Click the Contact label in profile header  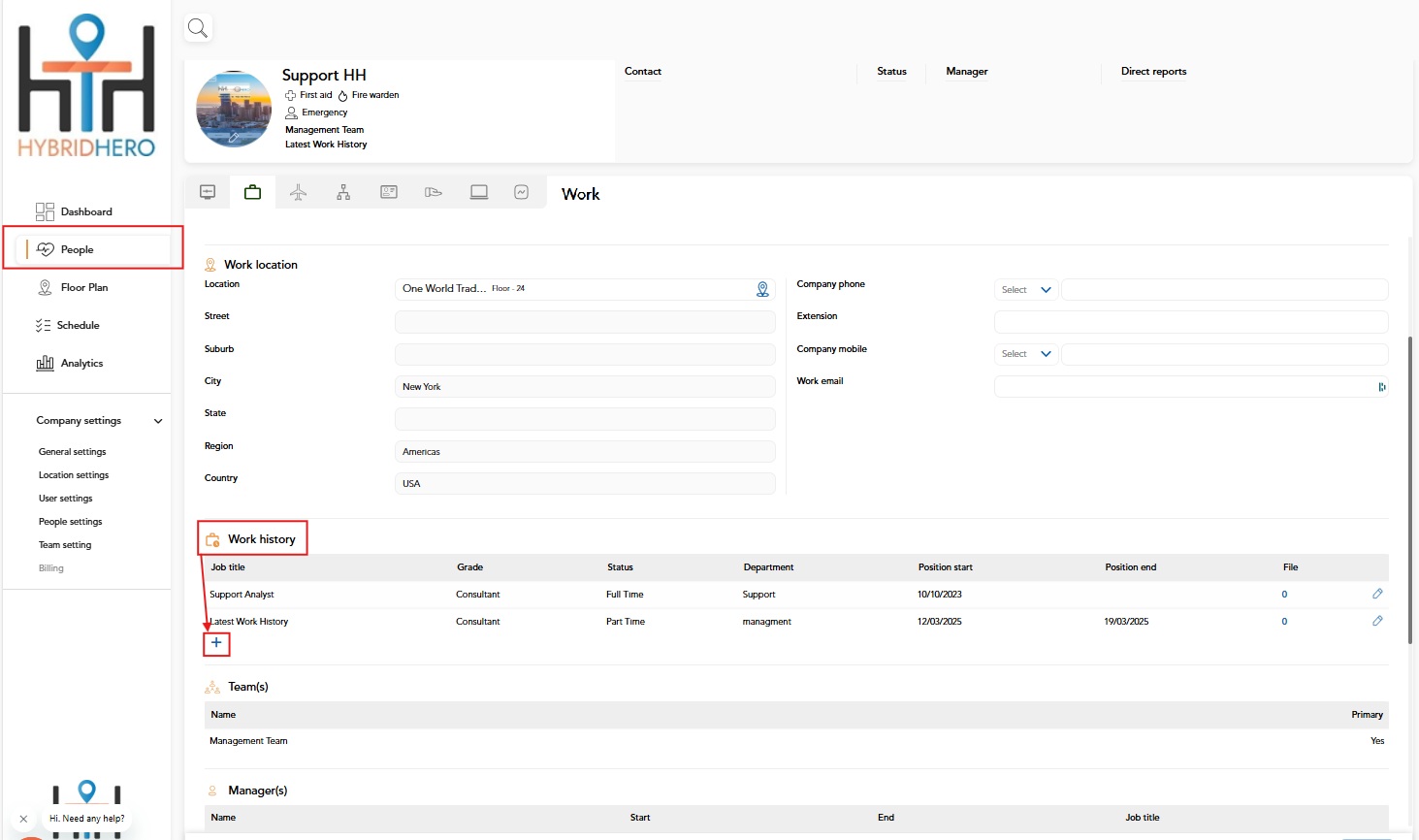tap(643, 72)
